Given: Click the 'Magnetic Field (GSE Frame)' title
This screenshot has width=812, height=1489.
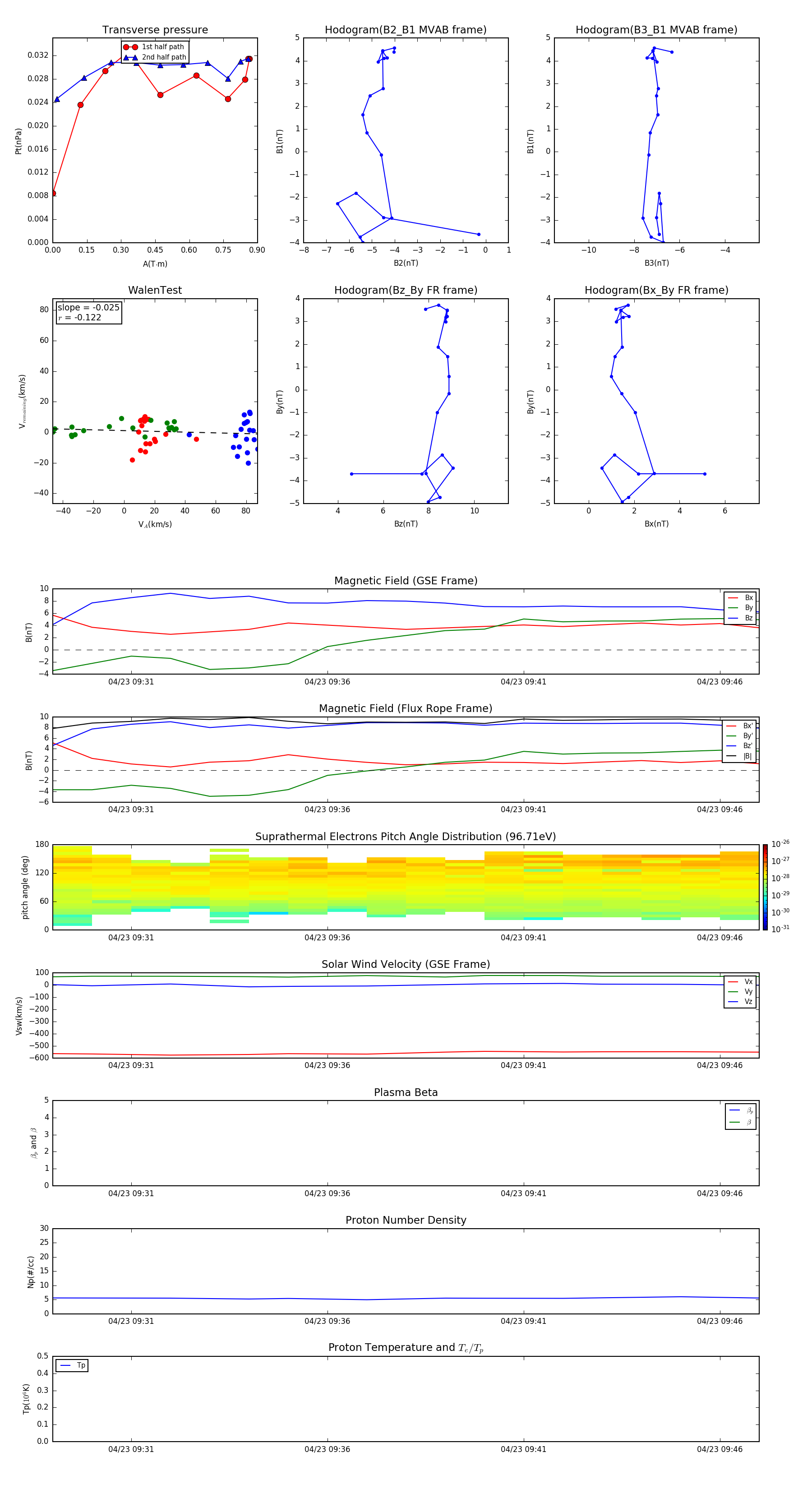Looking at the screenshot, I should [406, 581].
